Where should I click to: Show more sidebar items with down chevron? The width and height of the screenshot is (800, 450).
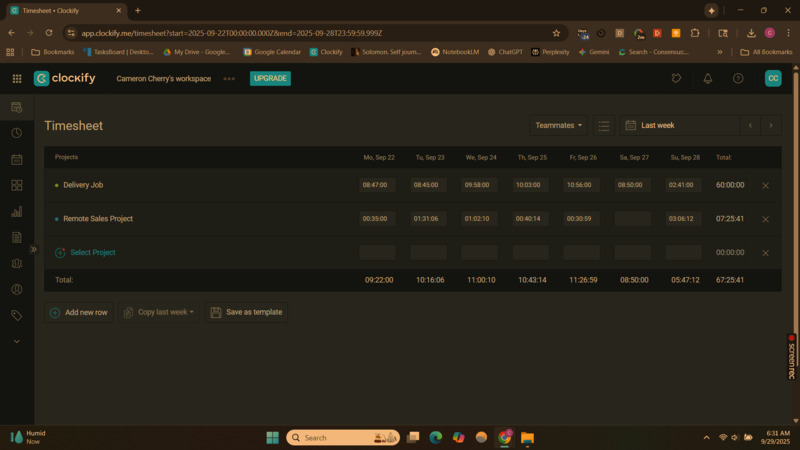click(16, 341)
